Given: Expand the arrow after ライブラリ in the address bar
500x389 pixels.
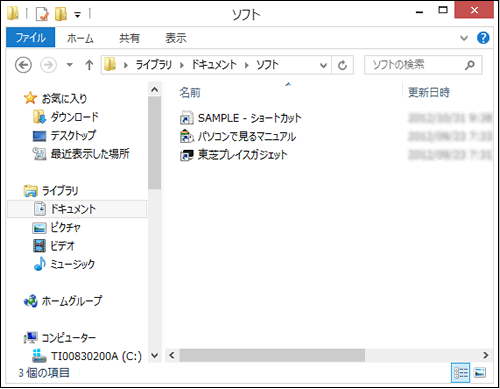Looking at the screenshot, I should pyautogui.click(x=182, y=65).
